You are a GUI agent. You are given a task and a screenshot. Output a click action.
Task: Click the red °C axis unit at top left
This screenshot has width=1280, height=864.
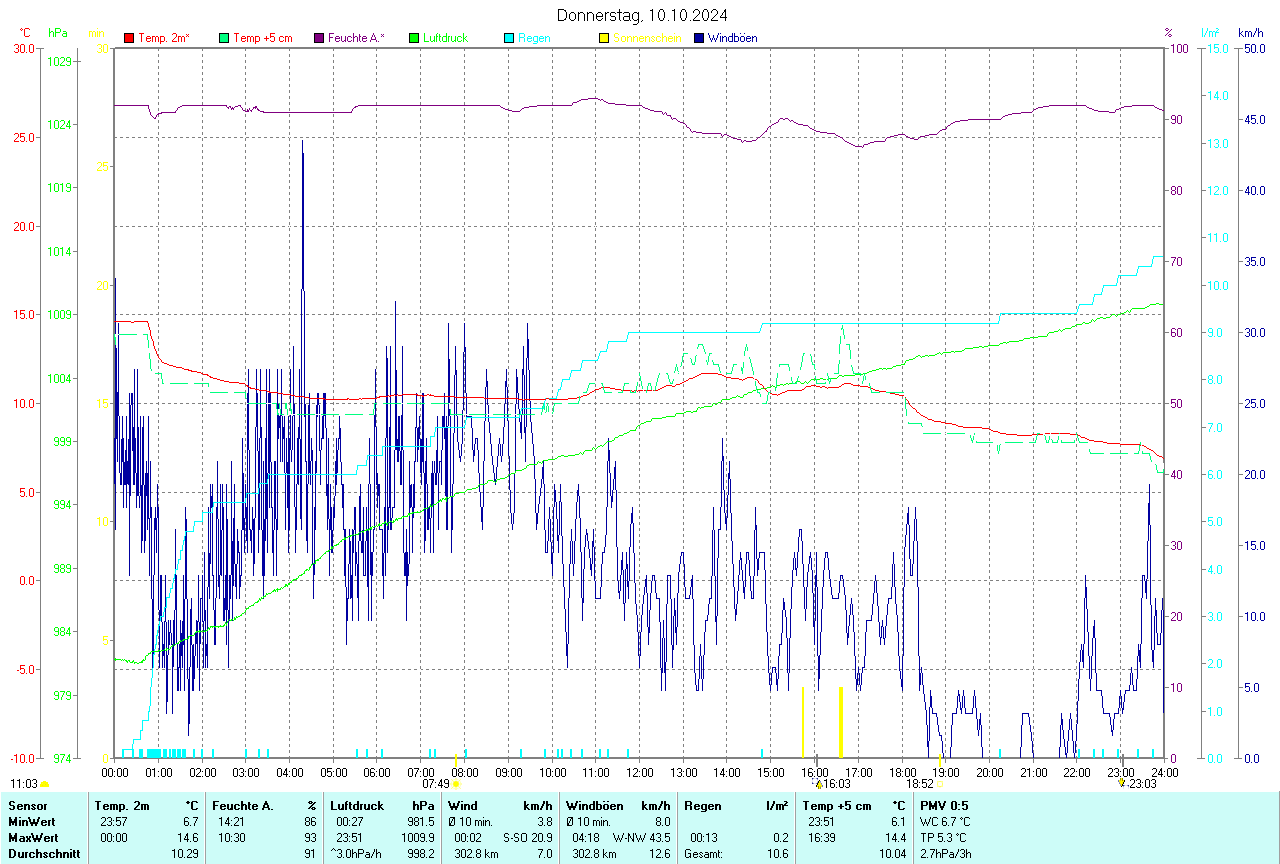25,33
